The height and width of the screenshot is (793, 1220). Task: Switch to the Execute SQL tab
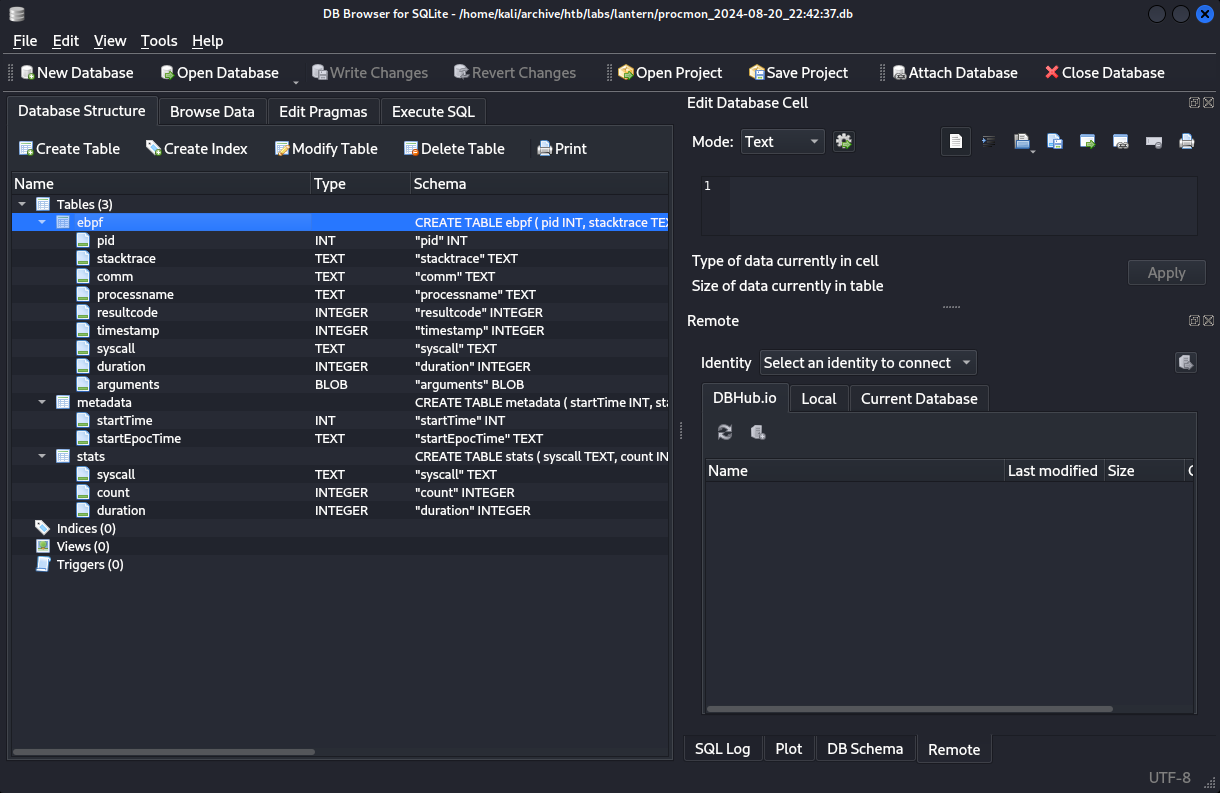point(433,111)
